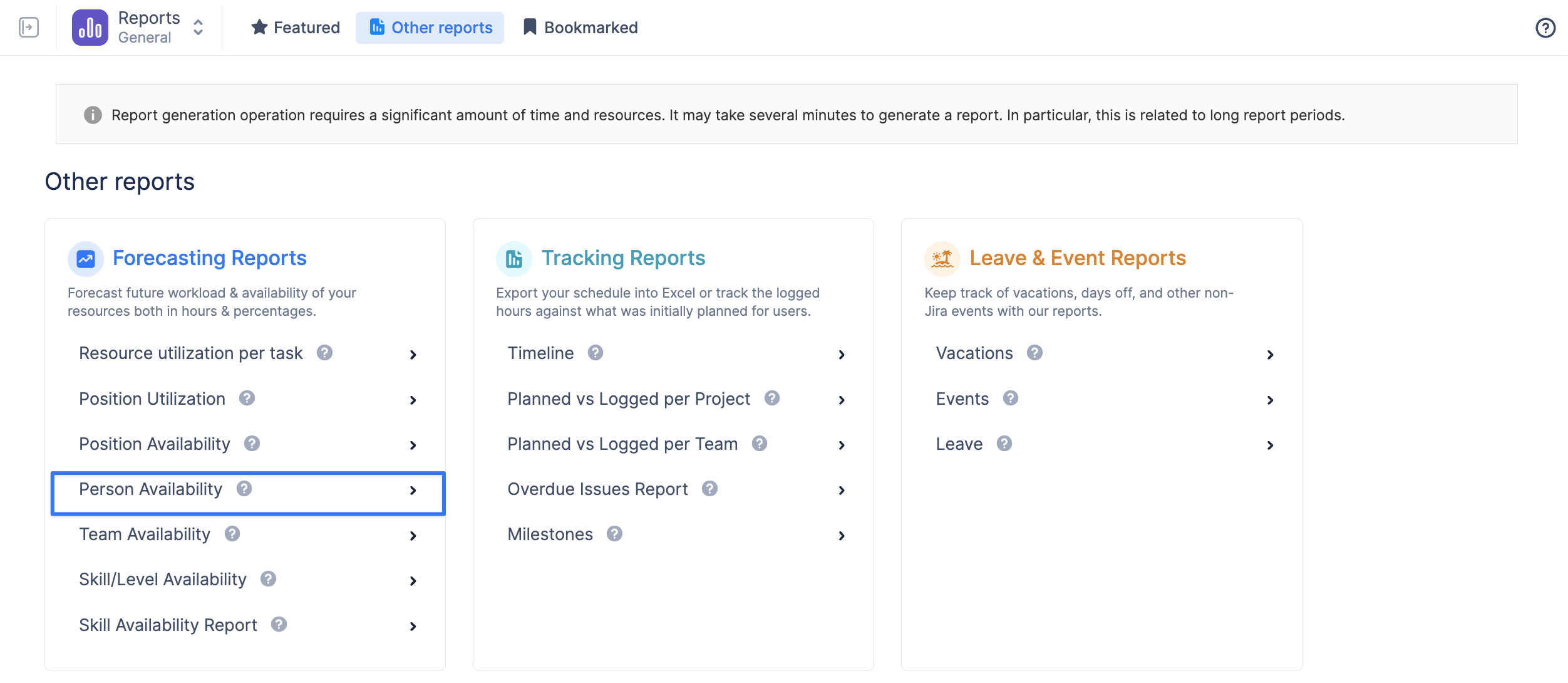Screen dimensions: 1568x683
Task: Click the sidebar expand icon
Action: pyautogui.click(x=29, y=28)
